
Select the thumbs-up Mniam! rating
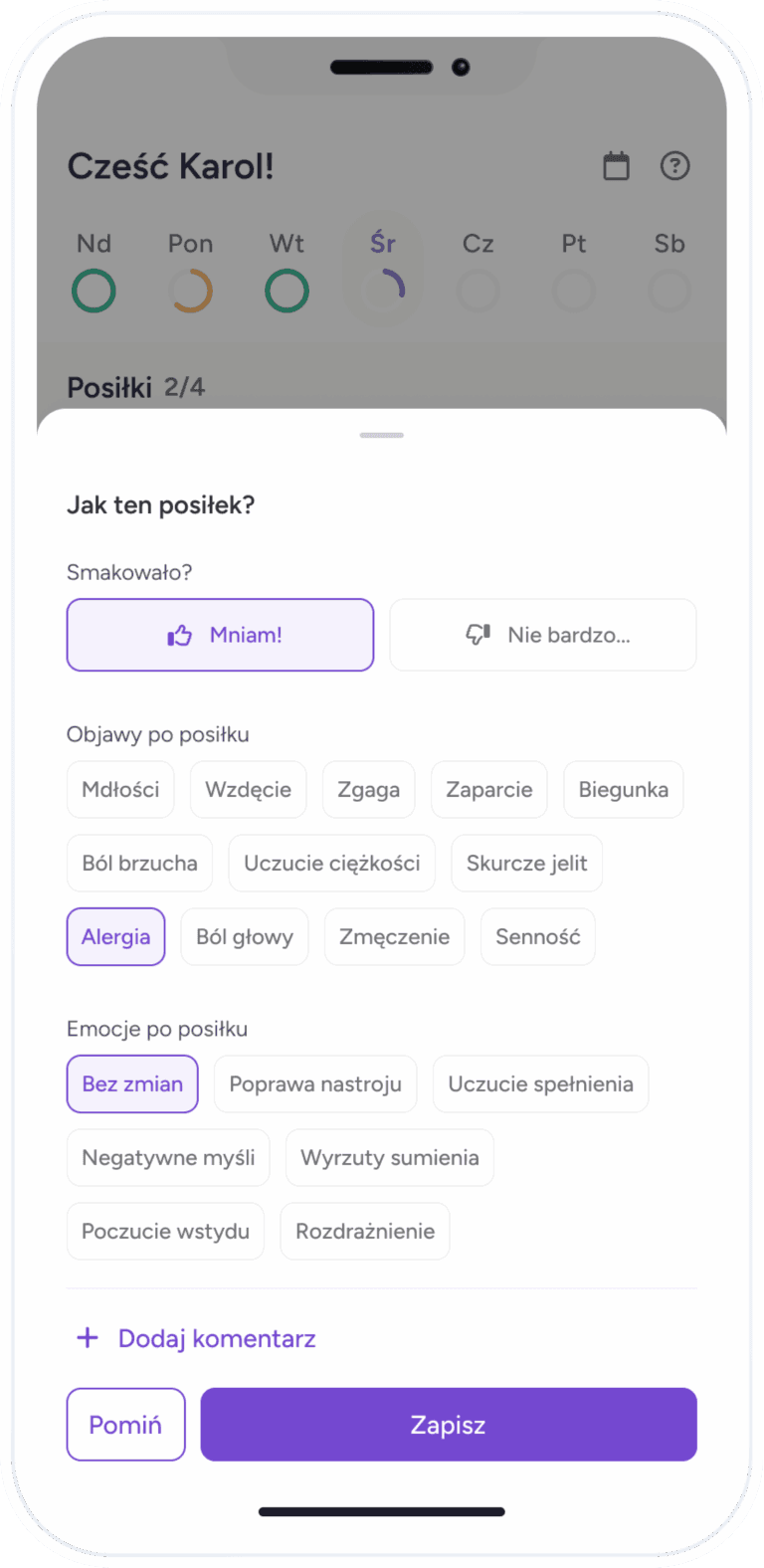[220, 635]
